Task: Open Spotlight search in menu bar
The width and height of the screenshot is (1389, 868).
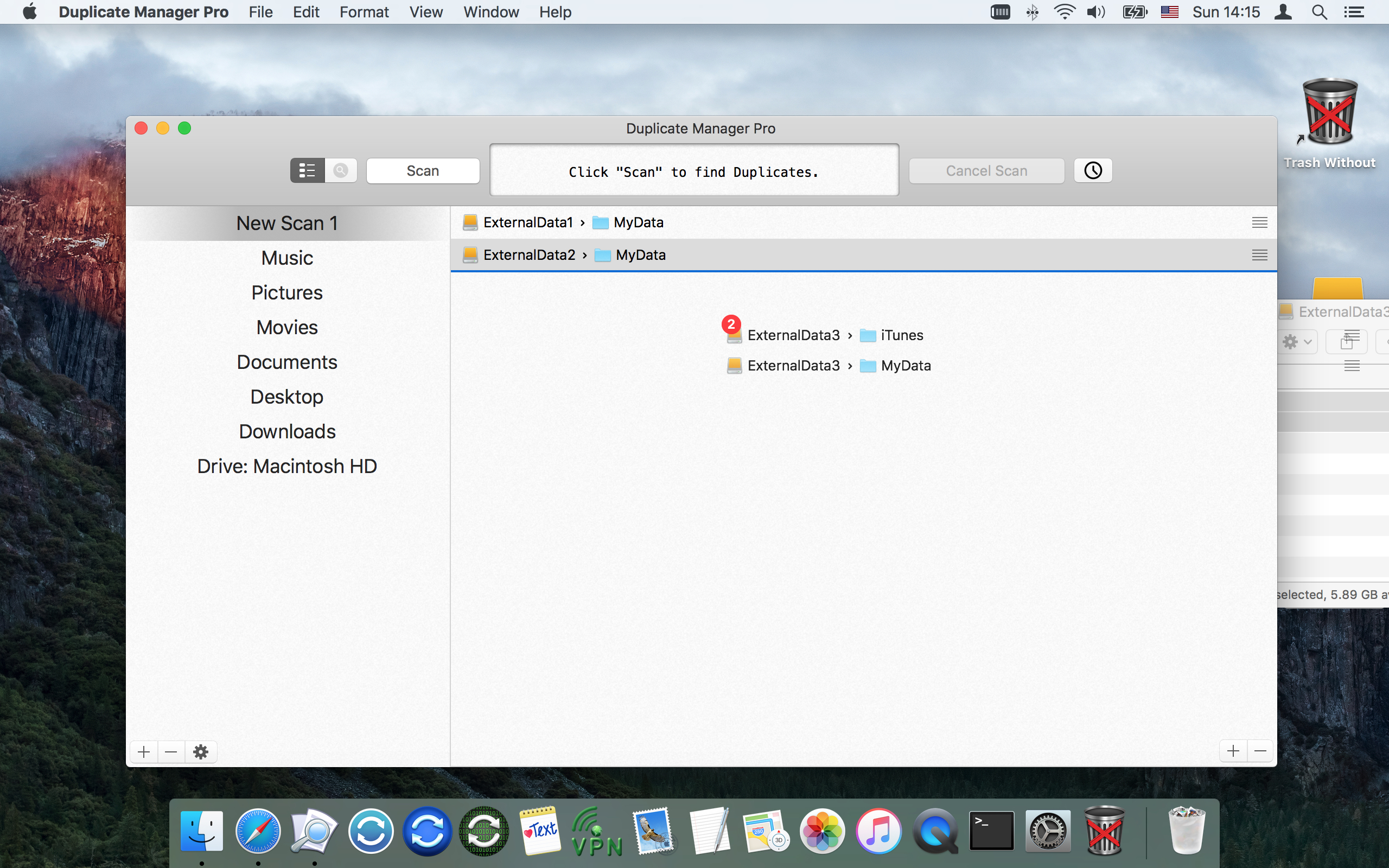Action: coord(1319,12)
